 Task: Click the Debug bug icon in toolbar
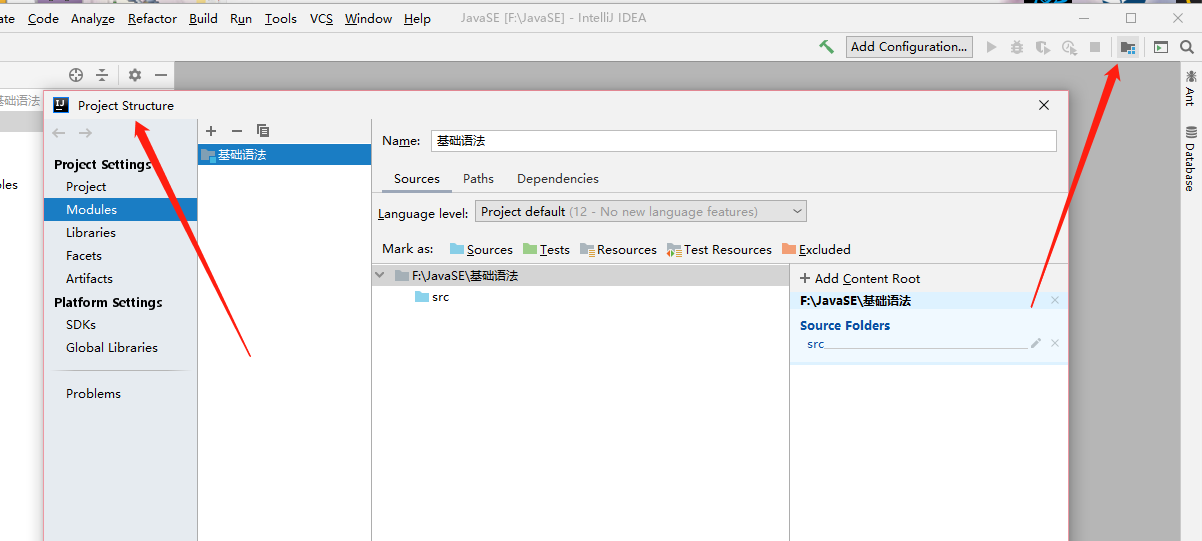(x=1017, y=47)
